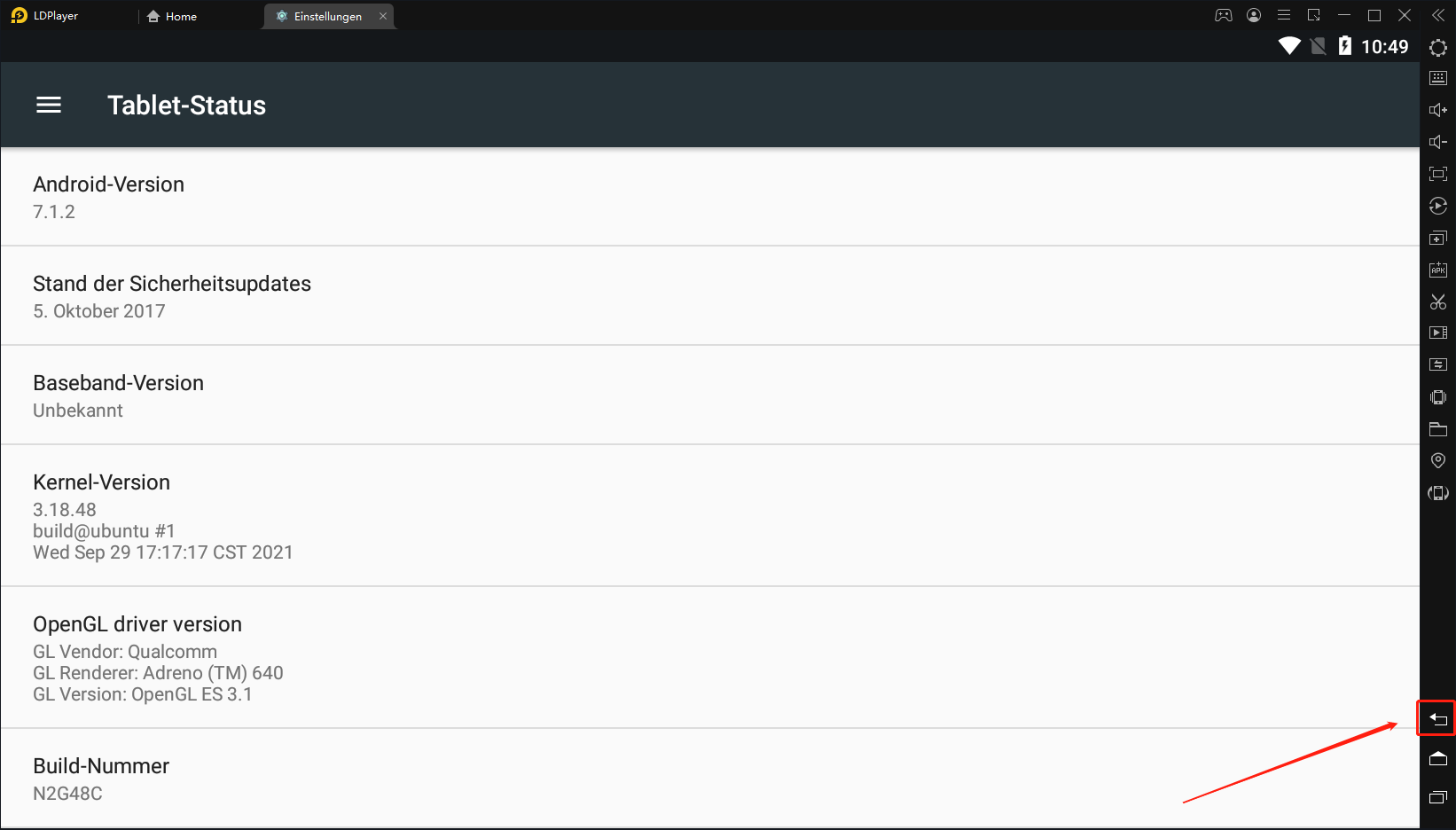Select Stand der Sicherheitsupdates entry
Screen dimensions: 1456x830
tap(710, 296)
